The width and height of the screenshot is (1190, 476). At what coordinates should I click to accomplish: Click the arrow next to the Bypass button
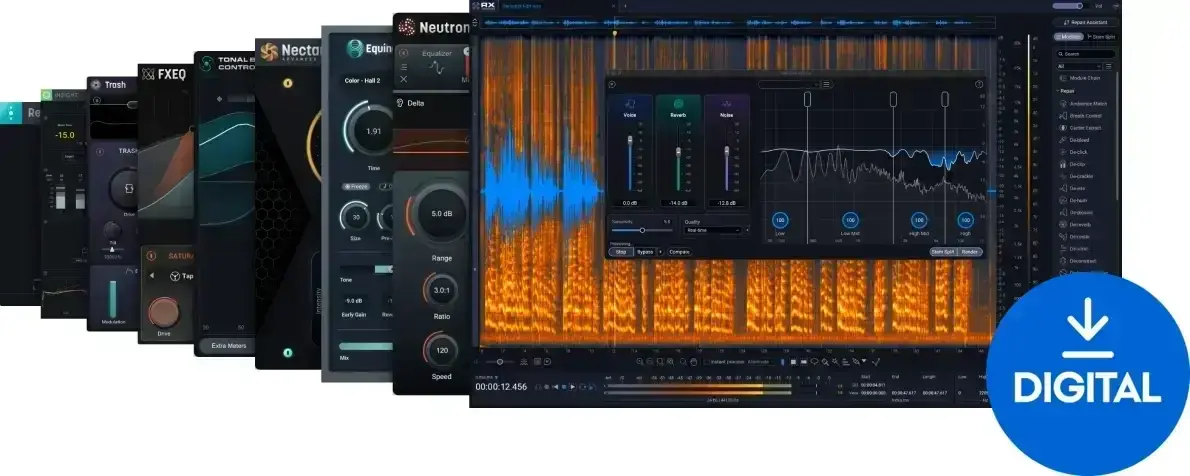[x=660, y=252]
